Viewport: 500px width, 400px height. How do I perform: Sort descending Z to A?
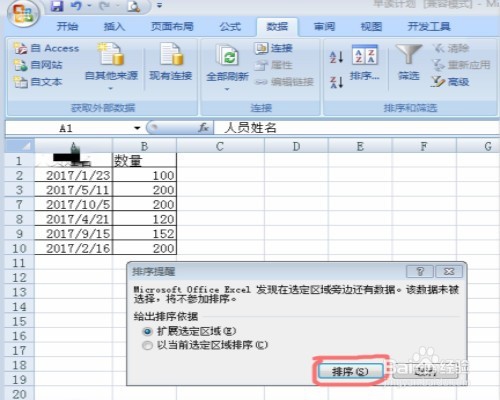point(336,82)
